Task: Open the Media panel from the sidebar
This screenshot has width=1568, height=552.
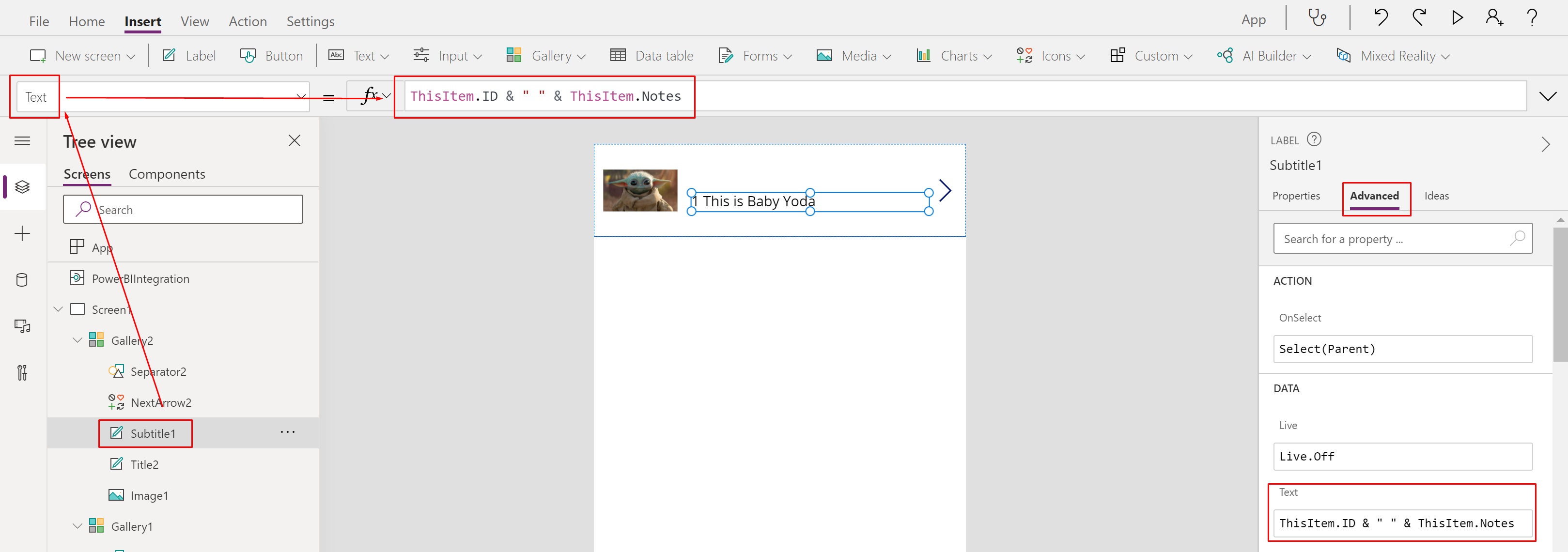Action: (22, 326)
